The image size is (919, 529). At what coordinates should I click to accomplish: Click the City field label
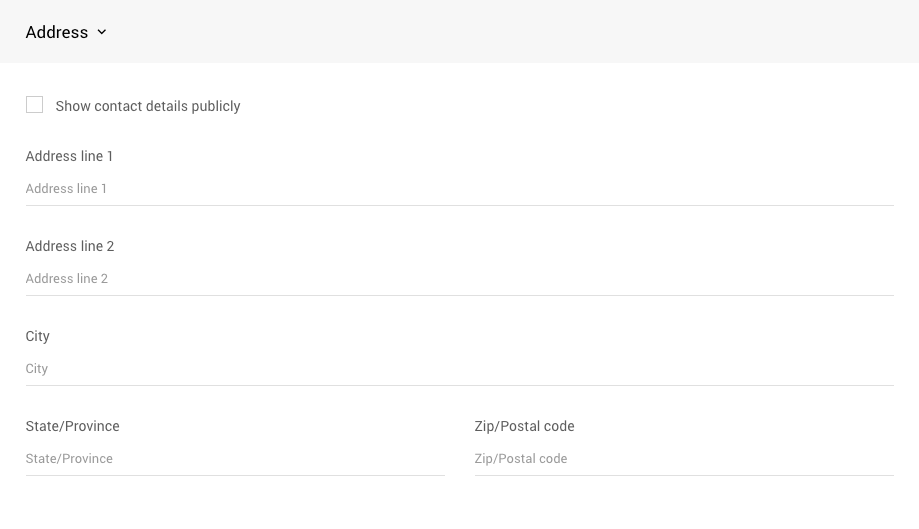coord(38,336)
